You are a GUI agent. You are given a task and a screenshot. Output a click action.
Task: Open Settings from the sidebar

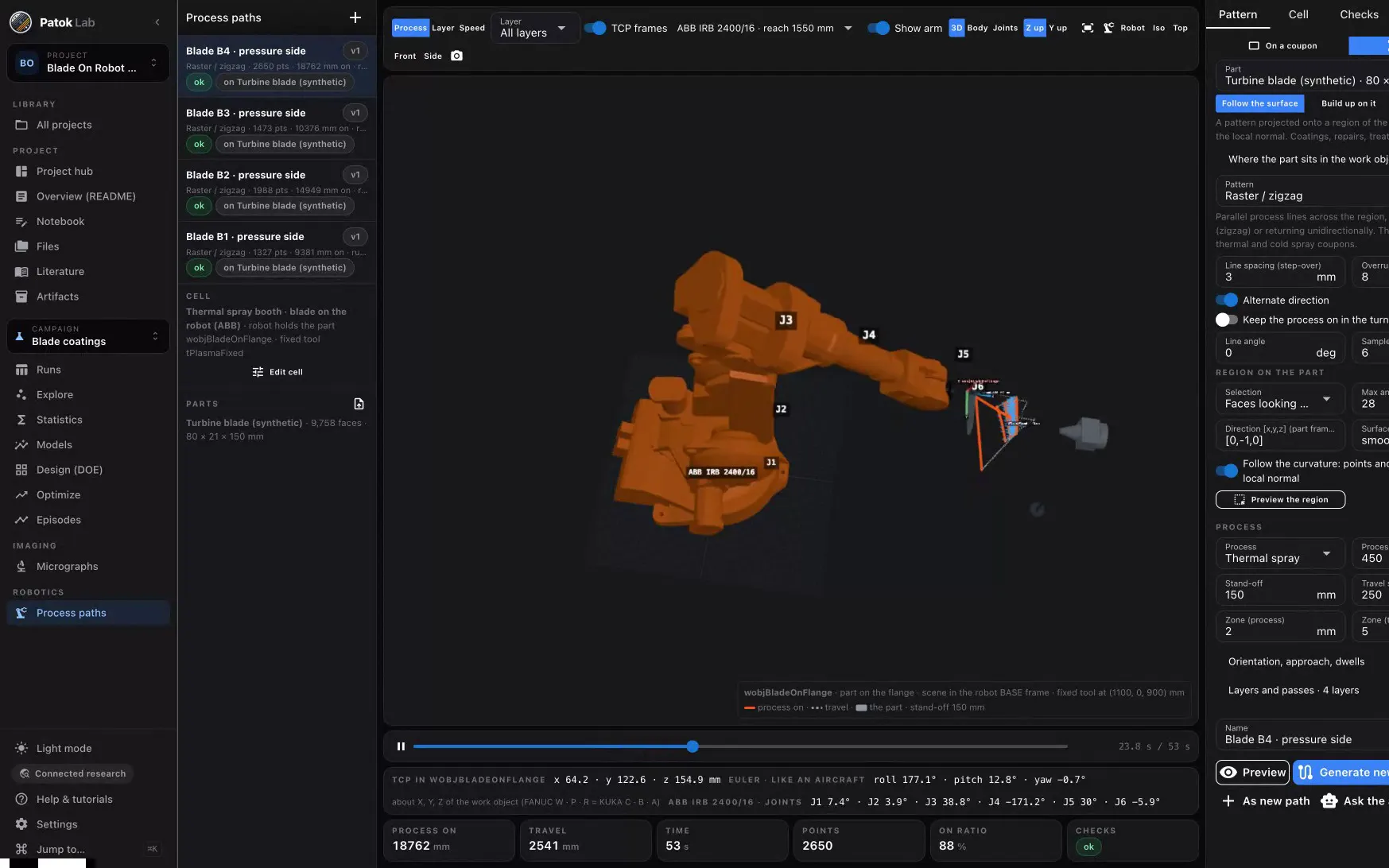pyautogui.click(x=87, y=824)
